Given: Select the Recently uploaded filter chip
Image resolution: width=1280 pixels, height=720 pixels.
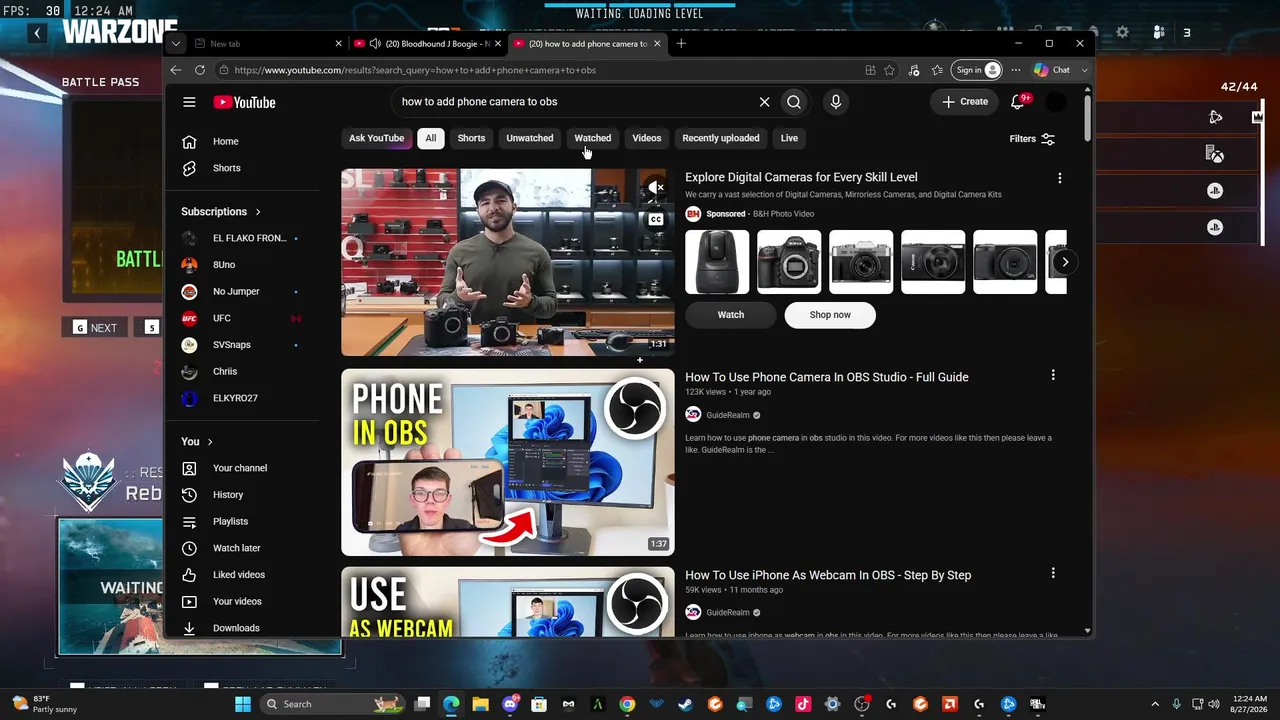Looking at the screenshot, I should click(721, 138).
